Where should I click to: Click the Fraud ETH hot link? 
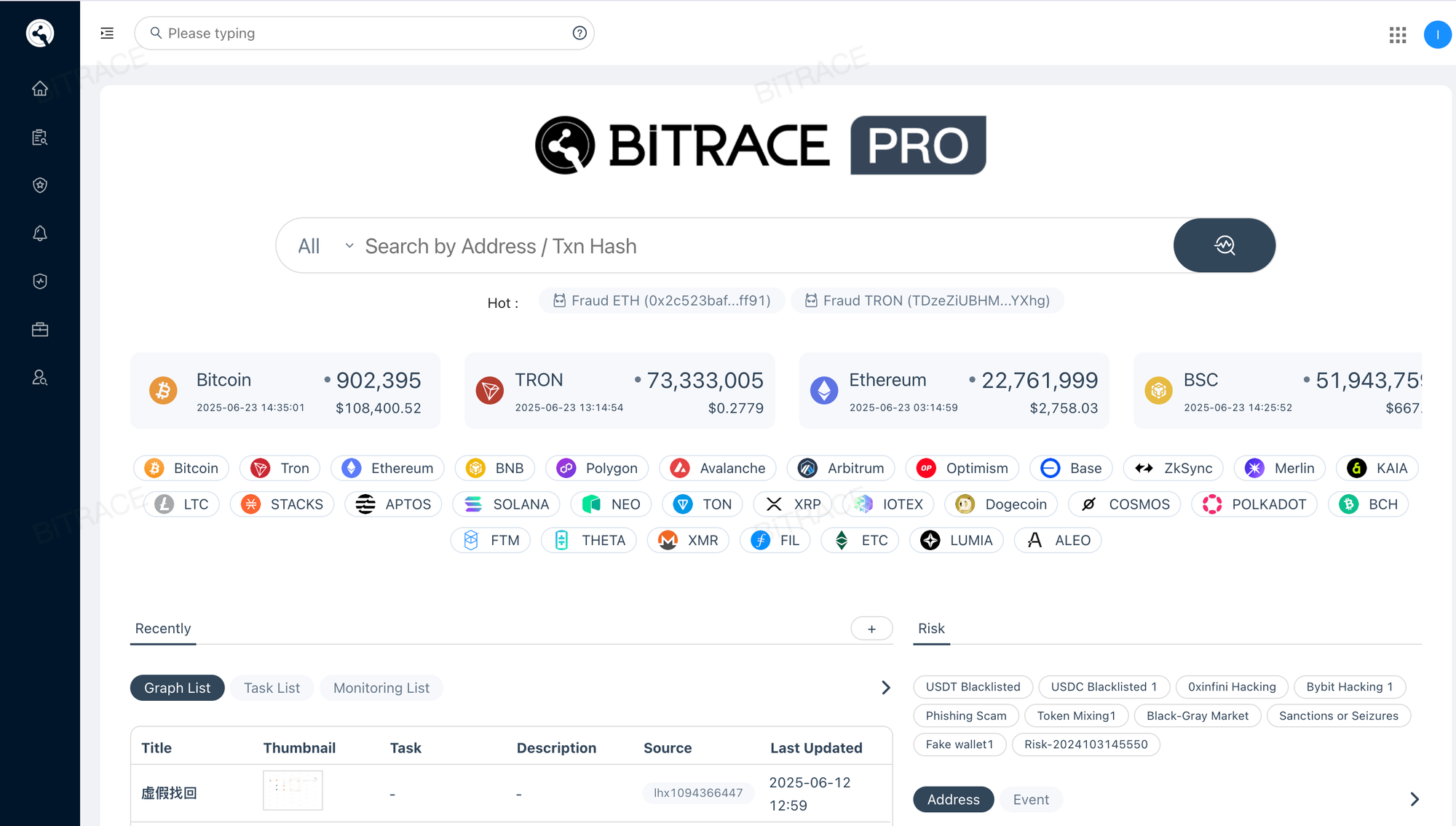pos(662,301)
